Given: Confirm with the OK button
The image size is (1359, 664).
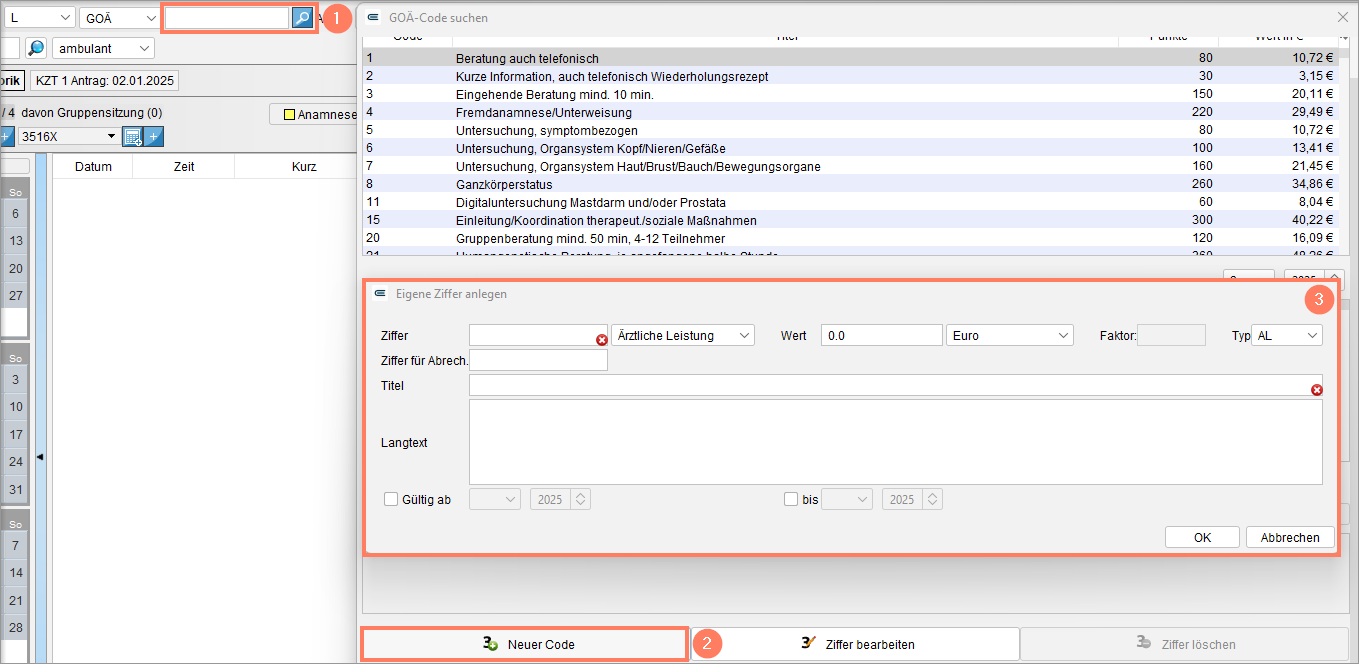Looking at the screenshot, I should [x=1202, y=537].
